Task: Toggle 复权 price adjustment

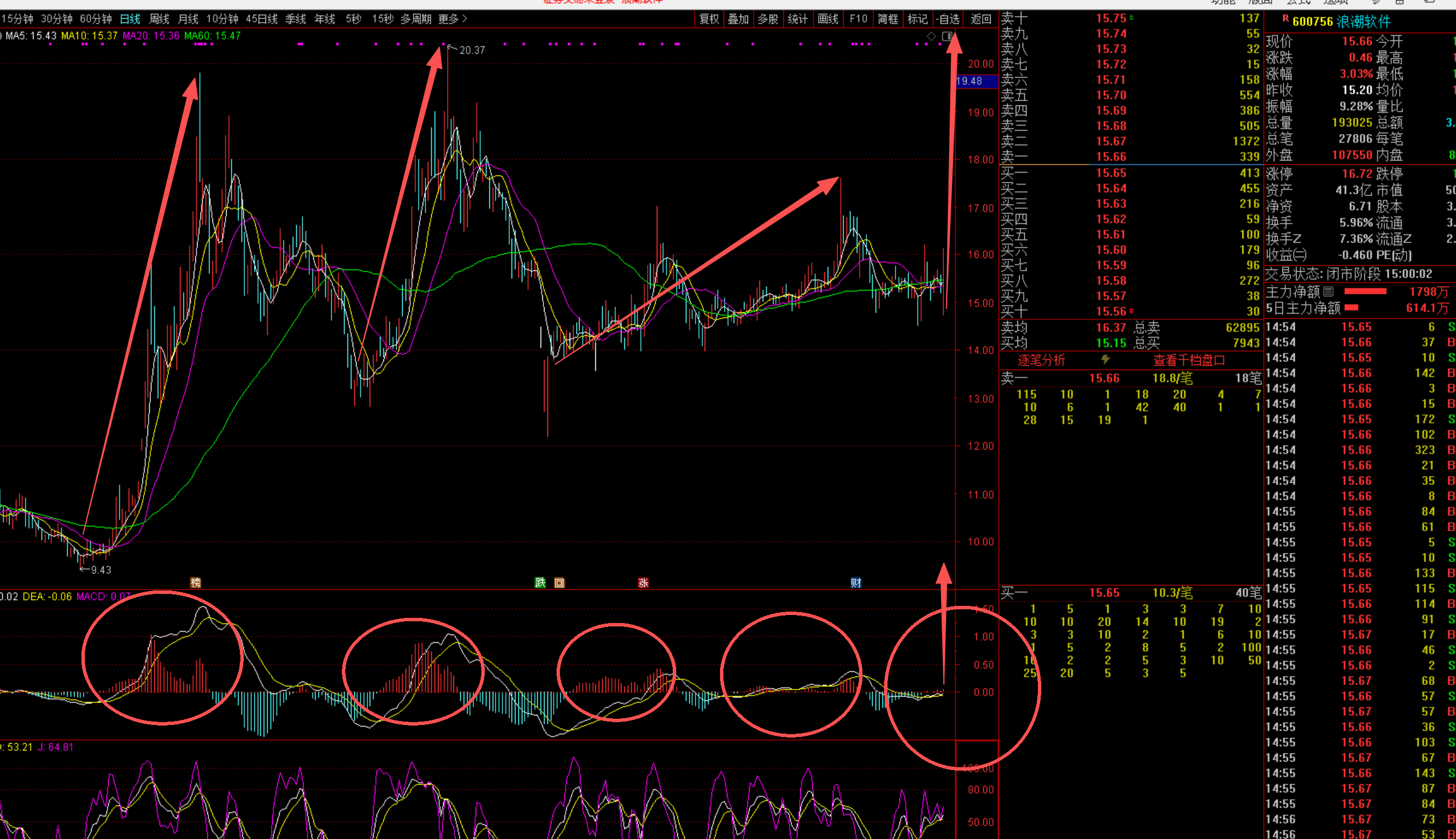Action: [x=709, y=19]
